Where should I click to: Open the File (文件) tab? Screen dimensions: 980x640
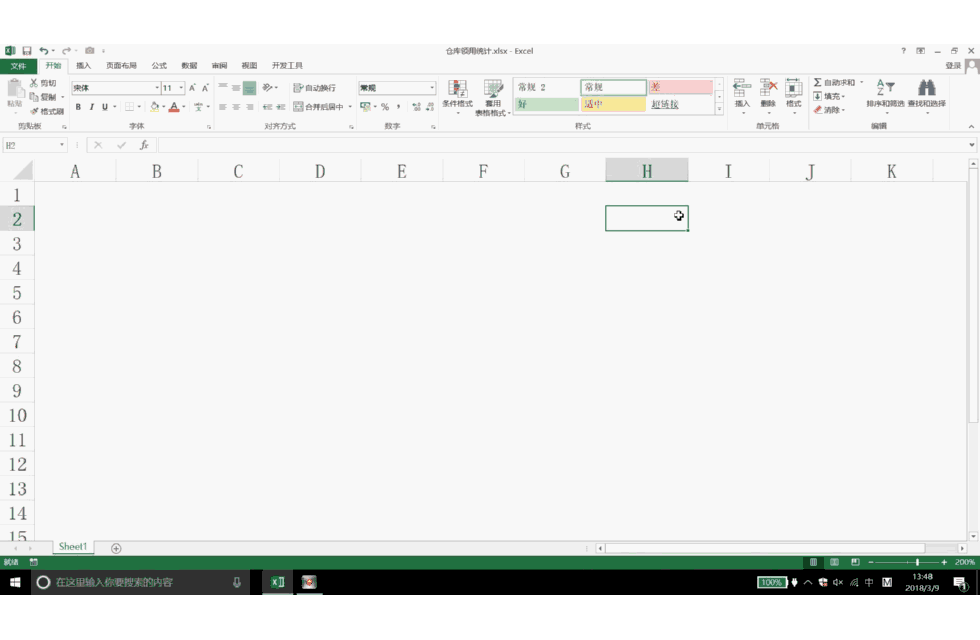pos(18,66)
